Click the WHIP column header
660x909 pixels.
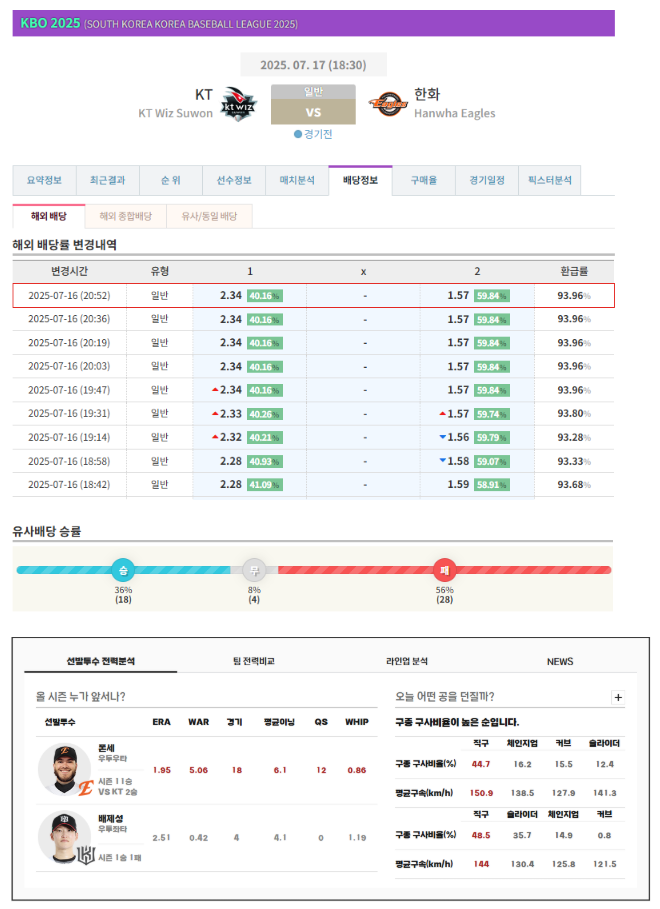[x=357, y=722]
